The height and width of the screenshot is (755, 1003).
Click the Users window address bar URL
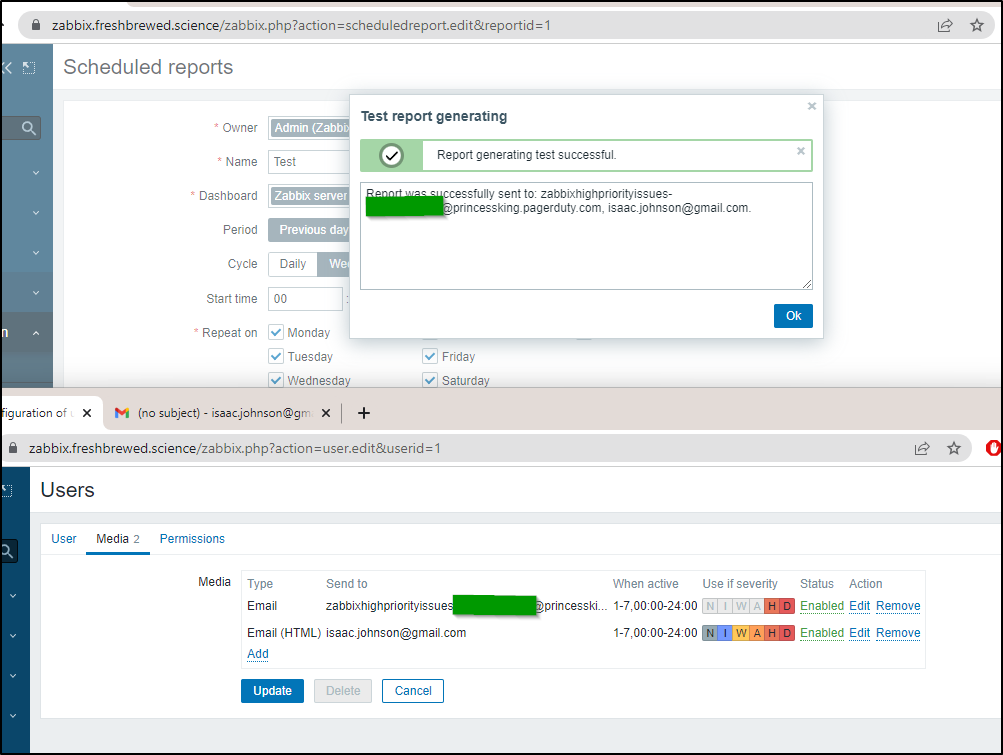point(235,449)
